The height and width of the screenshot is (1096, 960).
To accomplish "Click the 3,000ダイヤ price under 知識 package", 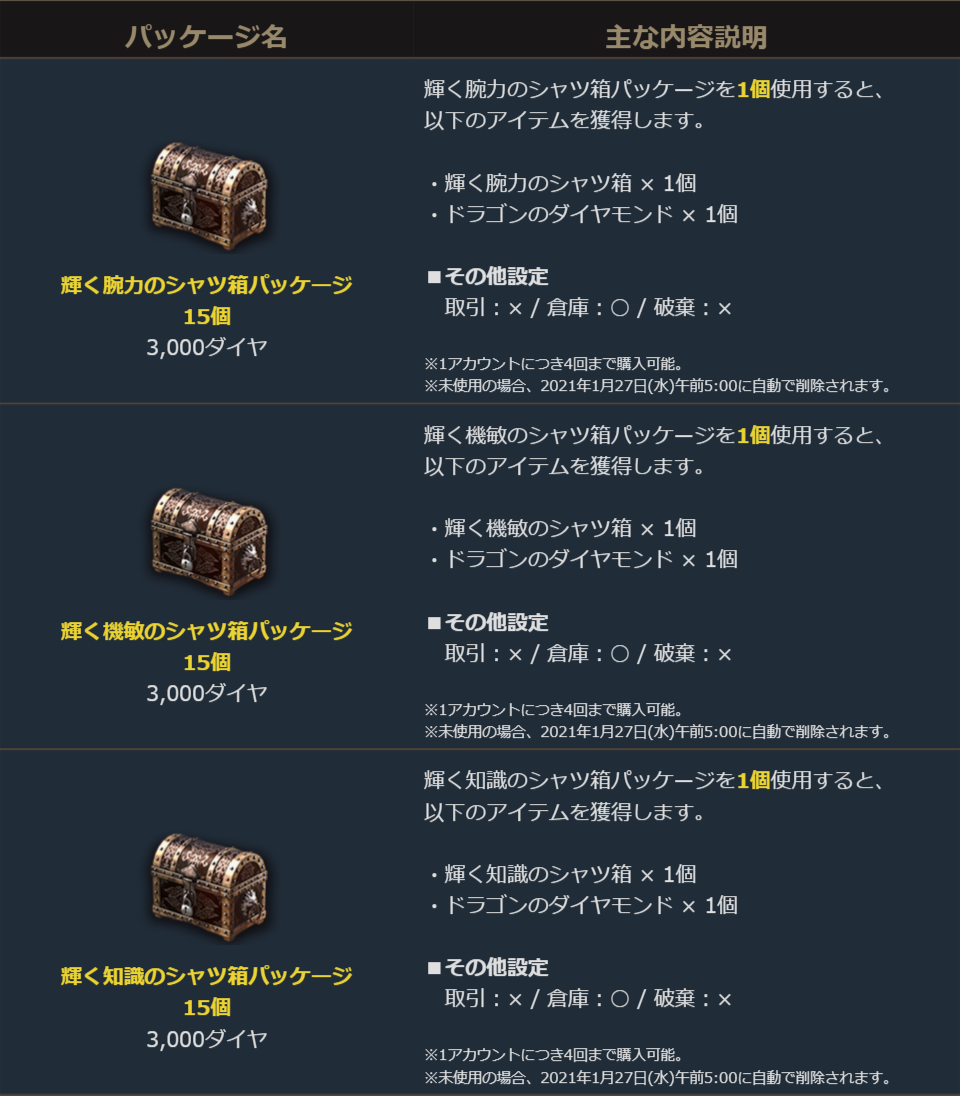I will click(x=207, y=1039).
